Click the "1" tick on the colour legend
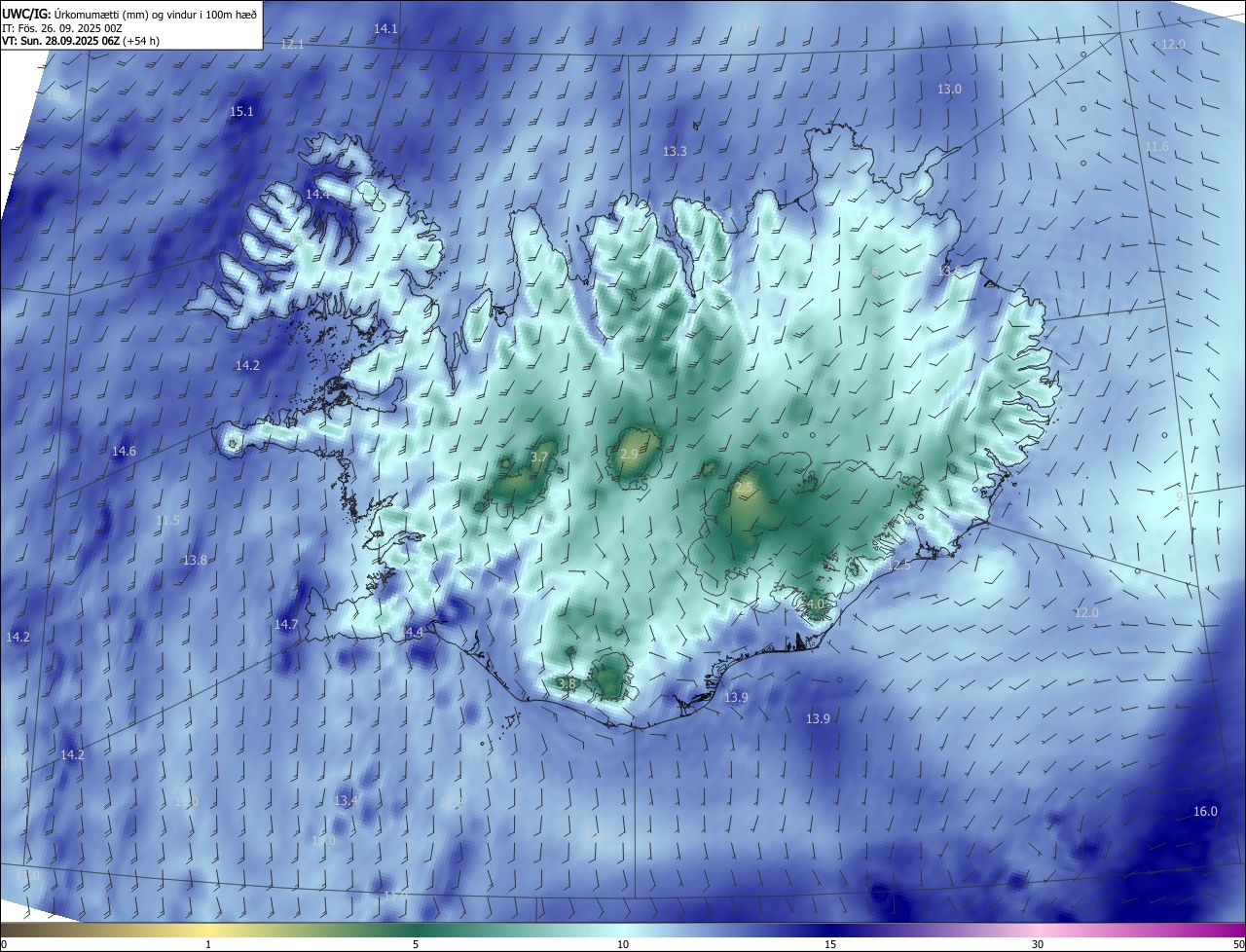1246x952 pixels. (208, 945)
